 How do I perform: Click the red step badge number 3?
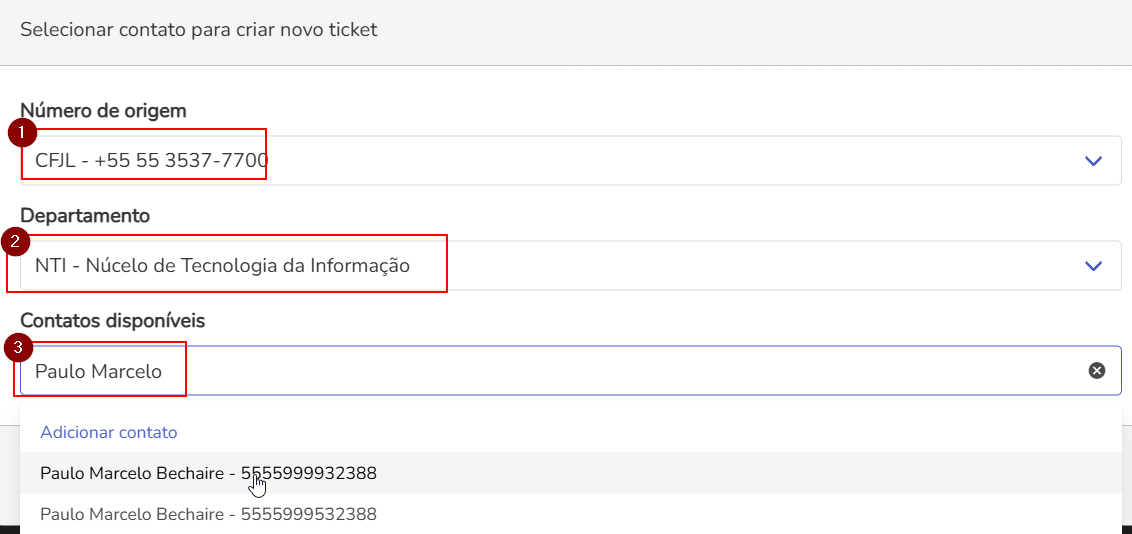pyautogui.click(x=17, y=348)
